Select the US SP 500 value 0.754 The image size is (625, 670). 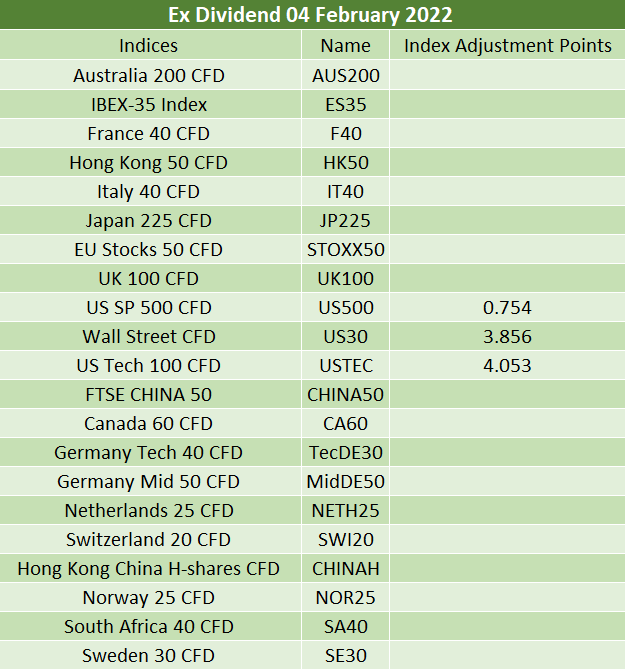(x=508, y=307)
